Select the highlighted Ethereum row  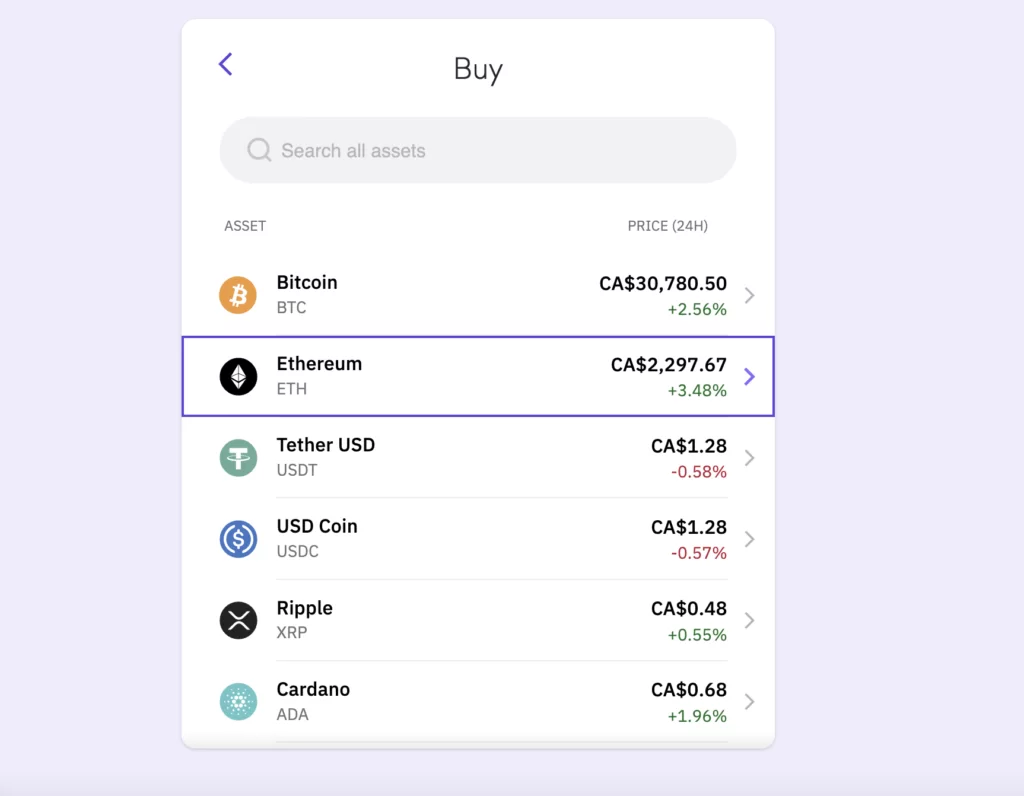[477, 376]
